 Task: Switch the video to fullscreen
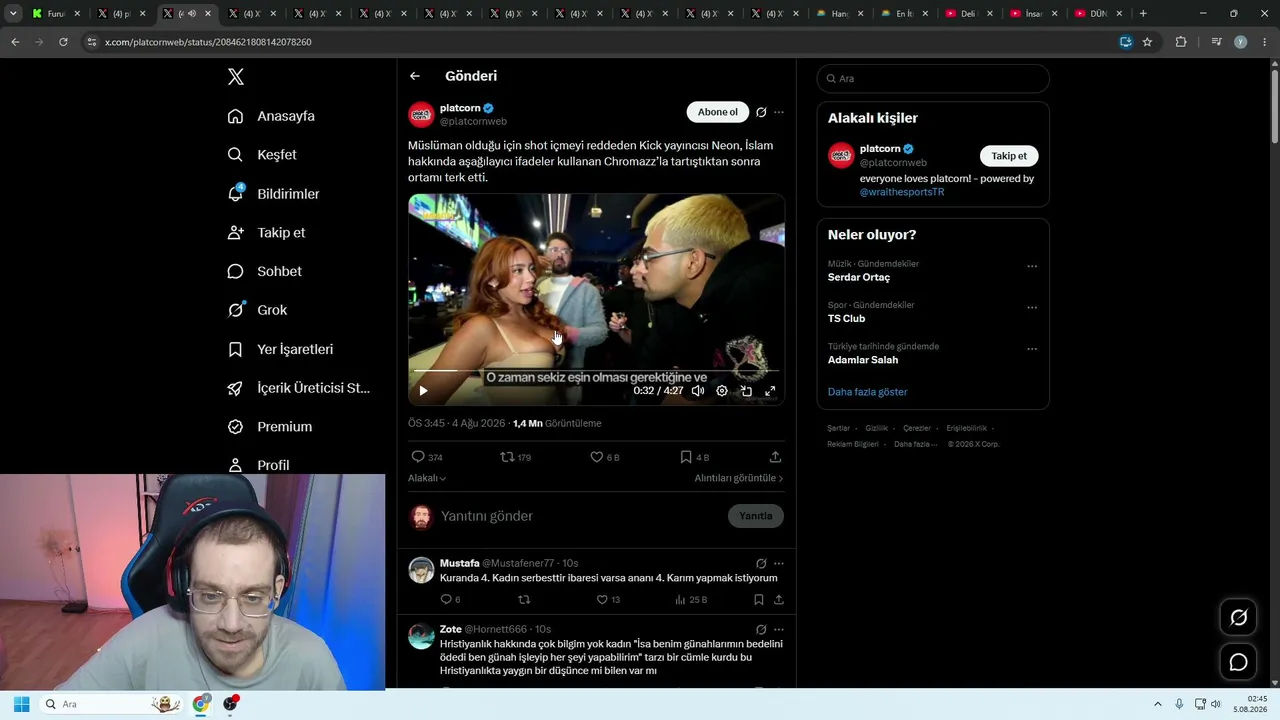pyautogui.click(x=770, y=391)
